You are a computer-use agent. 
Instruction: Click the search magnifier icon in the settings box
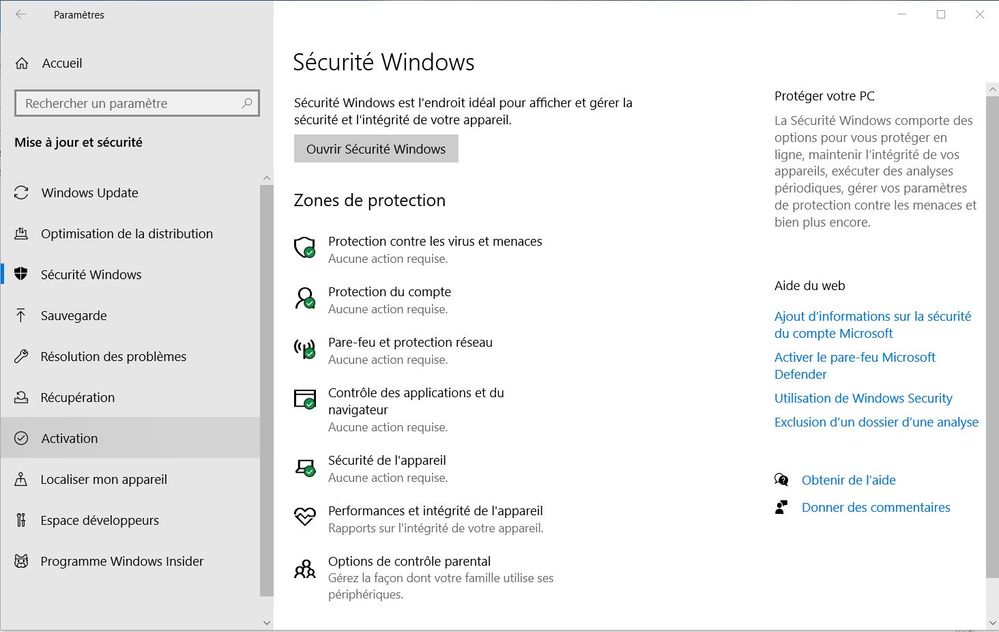pyautogui.click(x=247, y=103)
